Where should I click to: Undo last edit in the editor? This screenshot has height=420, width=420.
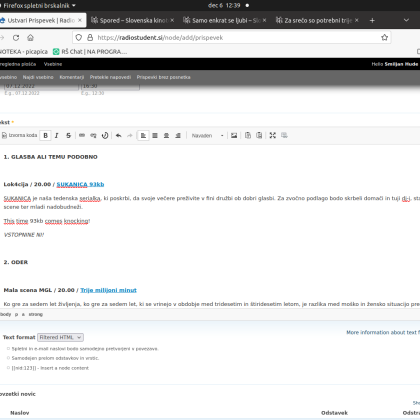pos(118,135)
